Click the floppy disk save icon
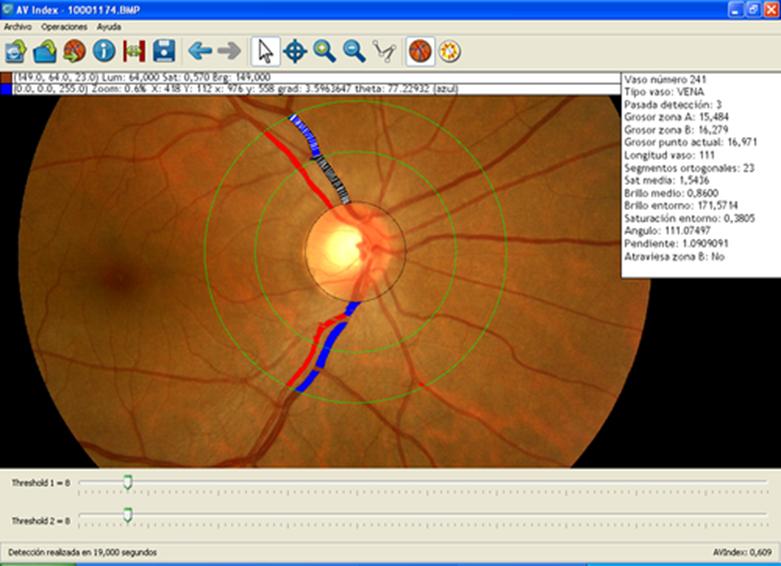781x566 pixels. pos(164,50)
